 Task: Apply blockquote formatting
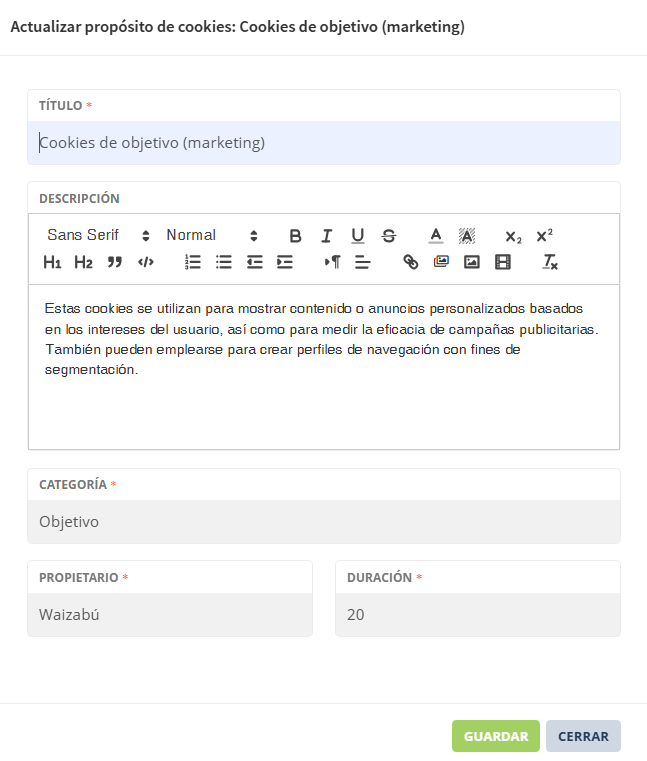click(x=114, y=262)
